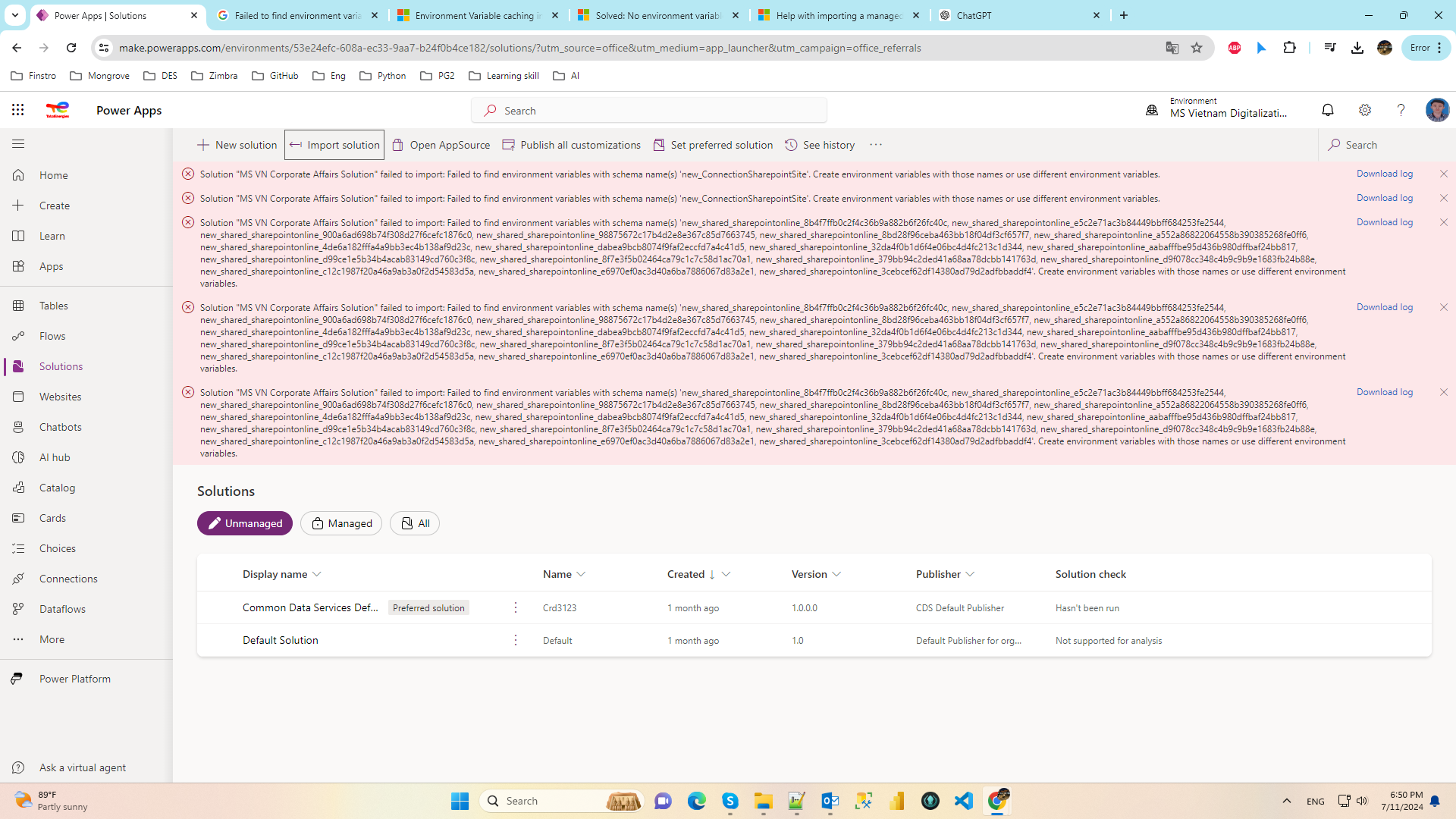Screen dimensions: 1456x819
Task: Open the browser Extensions puzzle icon
Action: click(x=1289, y=48)
